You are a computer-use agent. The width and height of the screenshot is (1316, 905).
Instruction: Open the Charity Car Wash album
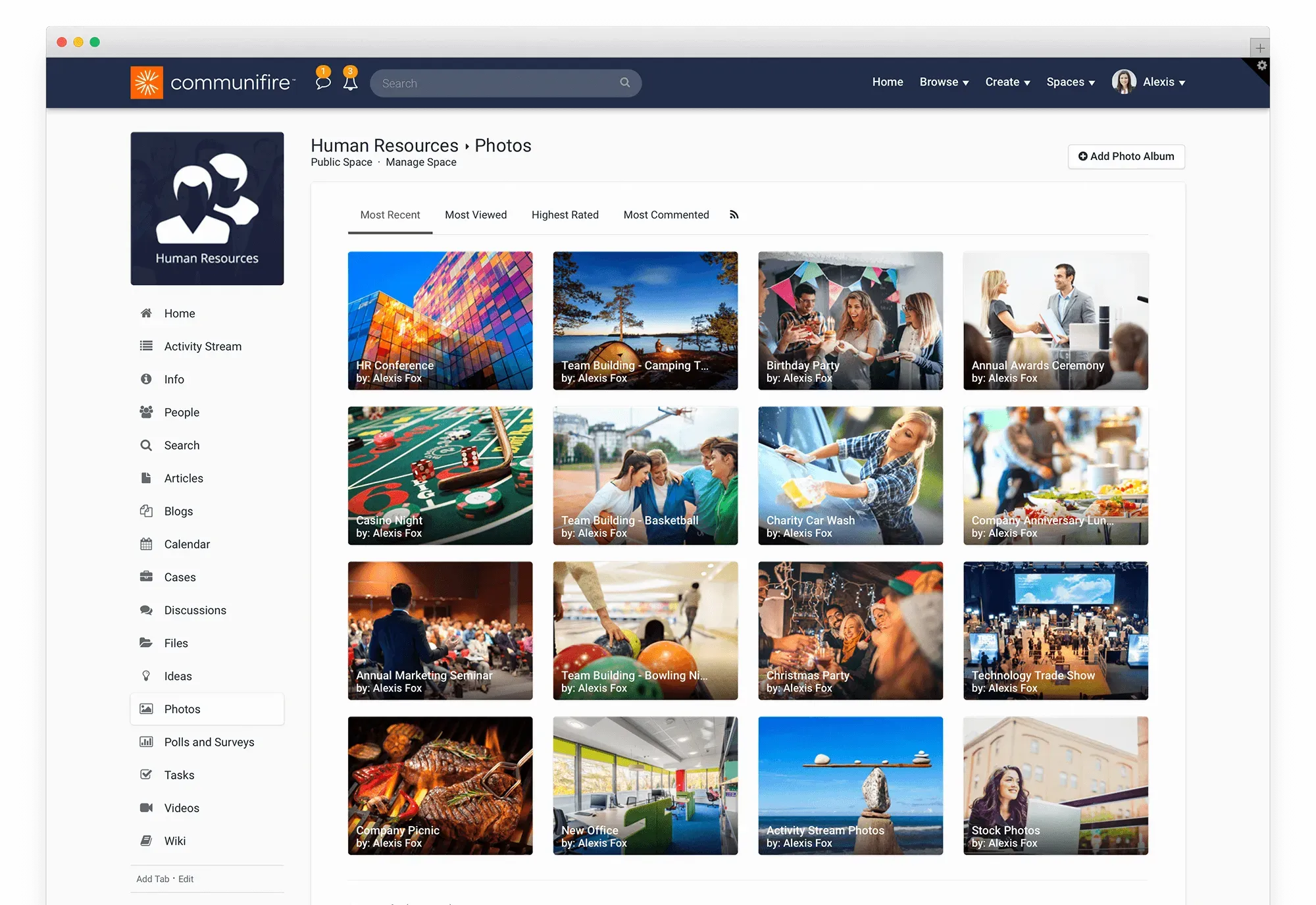pos(851,476)
